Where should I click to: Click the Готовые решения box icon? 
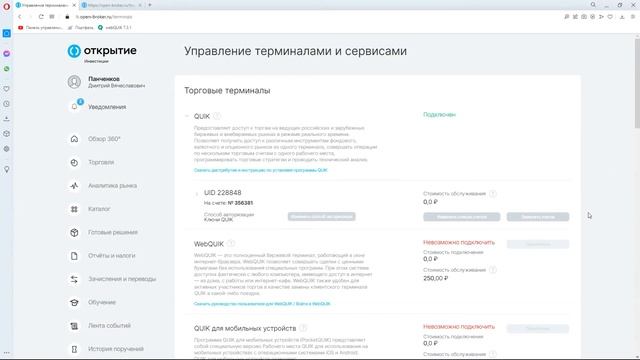point(74,232)
